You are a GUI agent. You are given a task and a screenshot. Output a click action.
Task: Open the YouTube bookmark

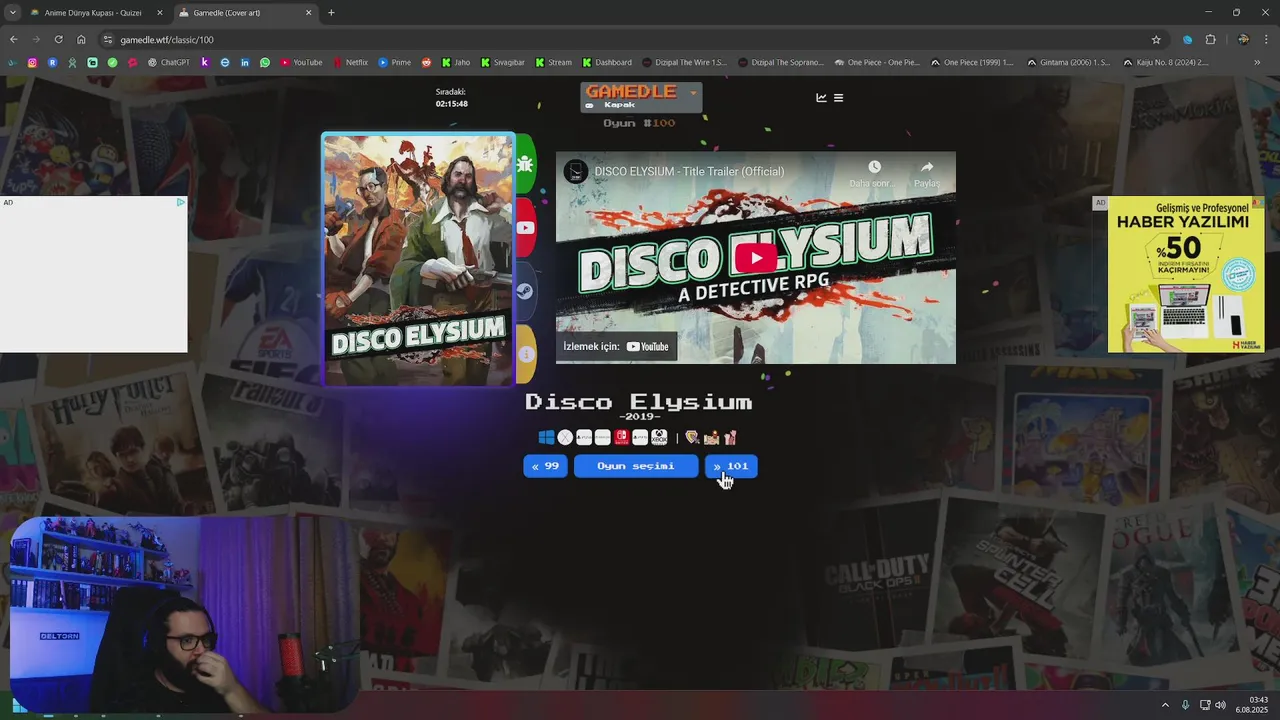coord(301,62)
